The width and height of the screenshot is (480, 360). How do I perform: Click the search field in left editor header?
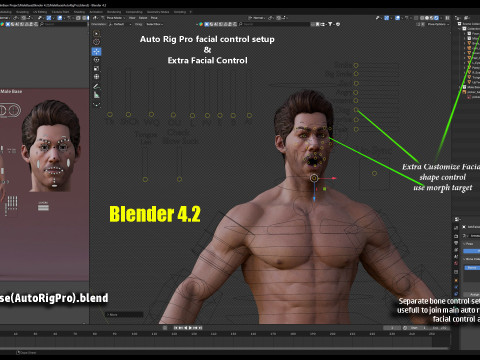[64, 24]
